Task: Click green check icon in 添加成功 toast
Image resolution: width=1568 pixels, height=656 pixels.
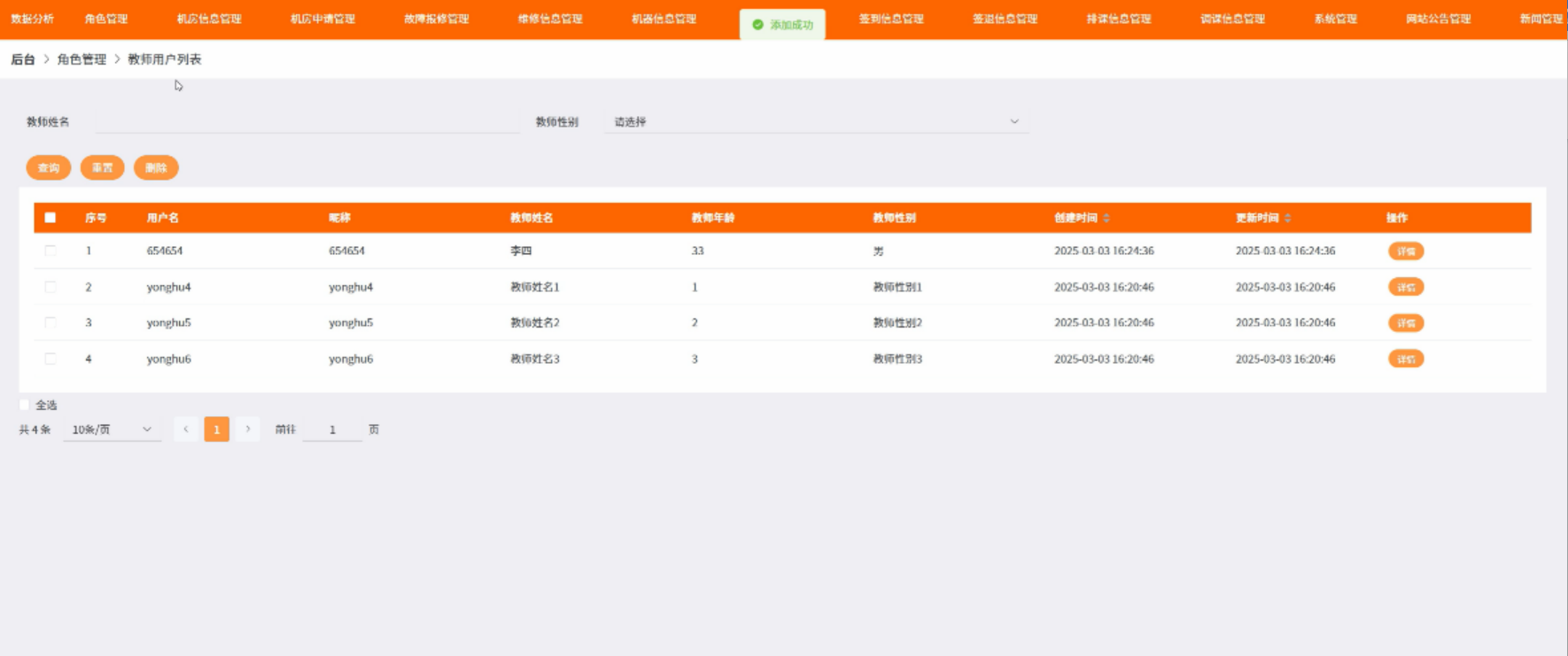Action: 757,25
